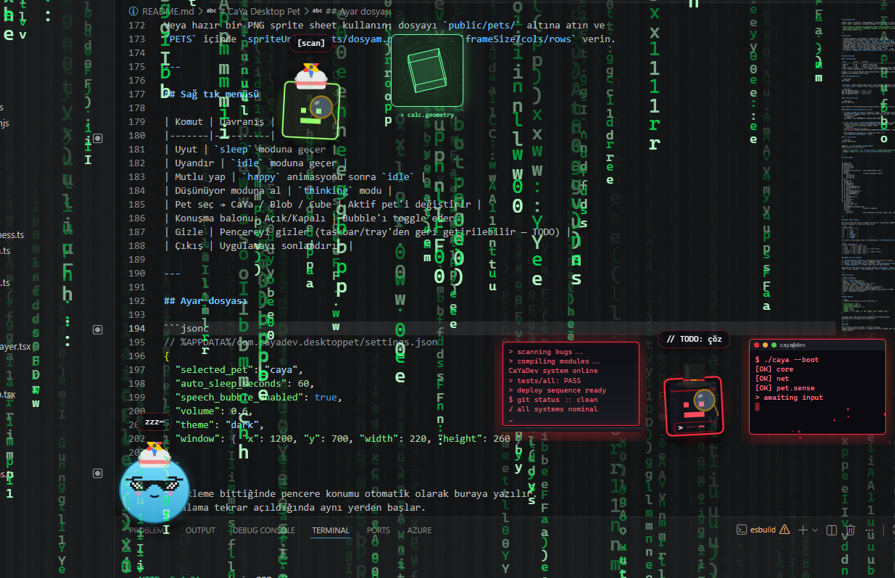The width and height of the screenshot is (895, 578).
Task: Click the zzz~ sleep speech bubble
Action: coord(154,422)
